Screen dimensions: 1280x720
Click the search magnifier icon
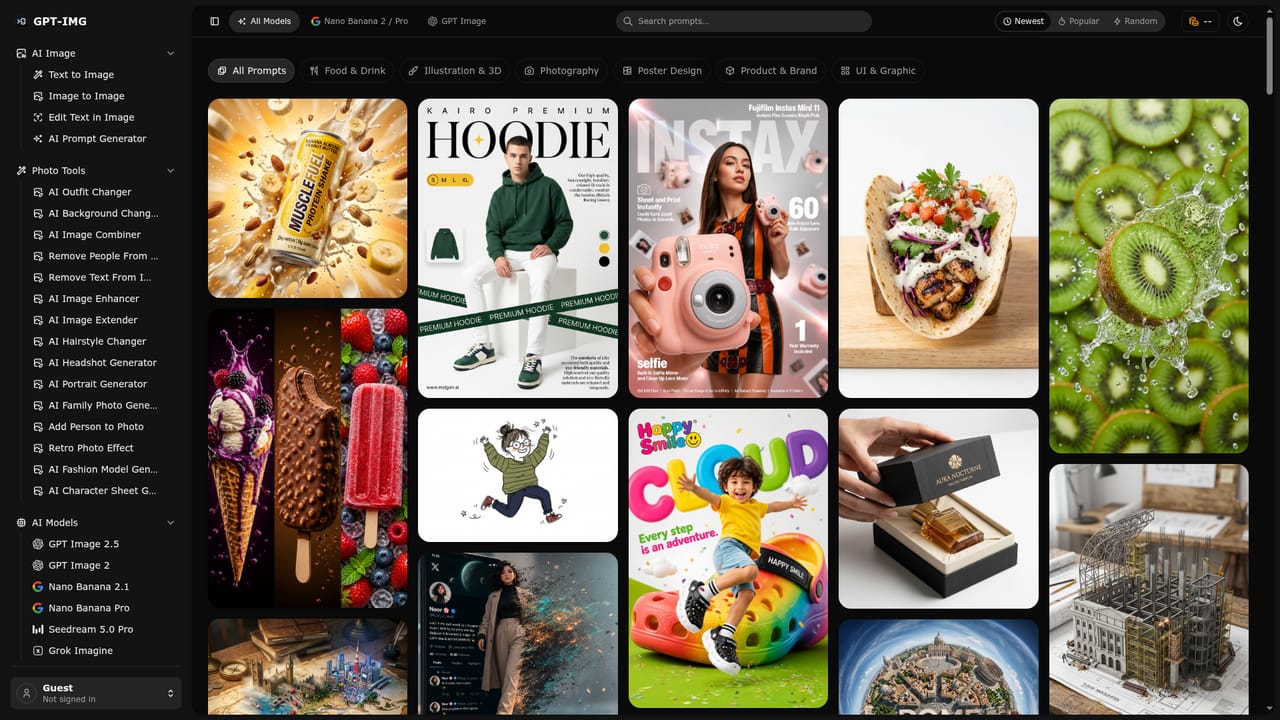point(627,21)
